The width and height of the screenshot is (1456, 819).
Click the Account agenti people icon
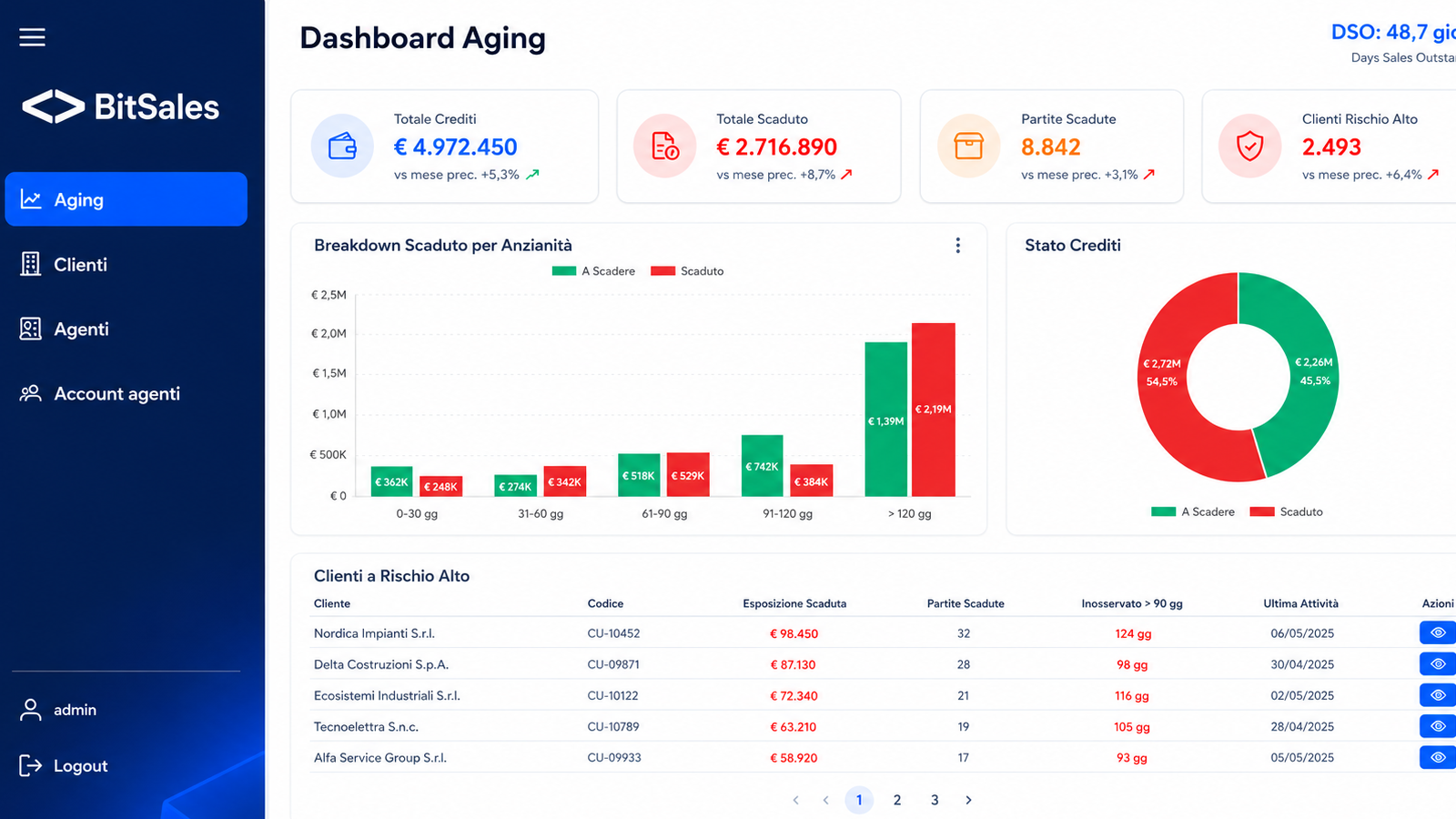pyautogui.click(x=31, y=393)
